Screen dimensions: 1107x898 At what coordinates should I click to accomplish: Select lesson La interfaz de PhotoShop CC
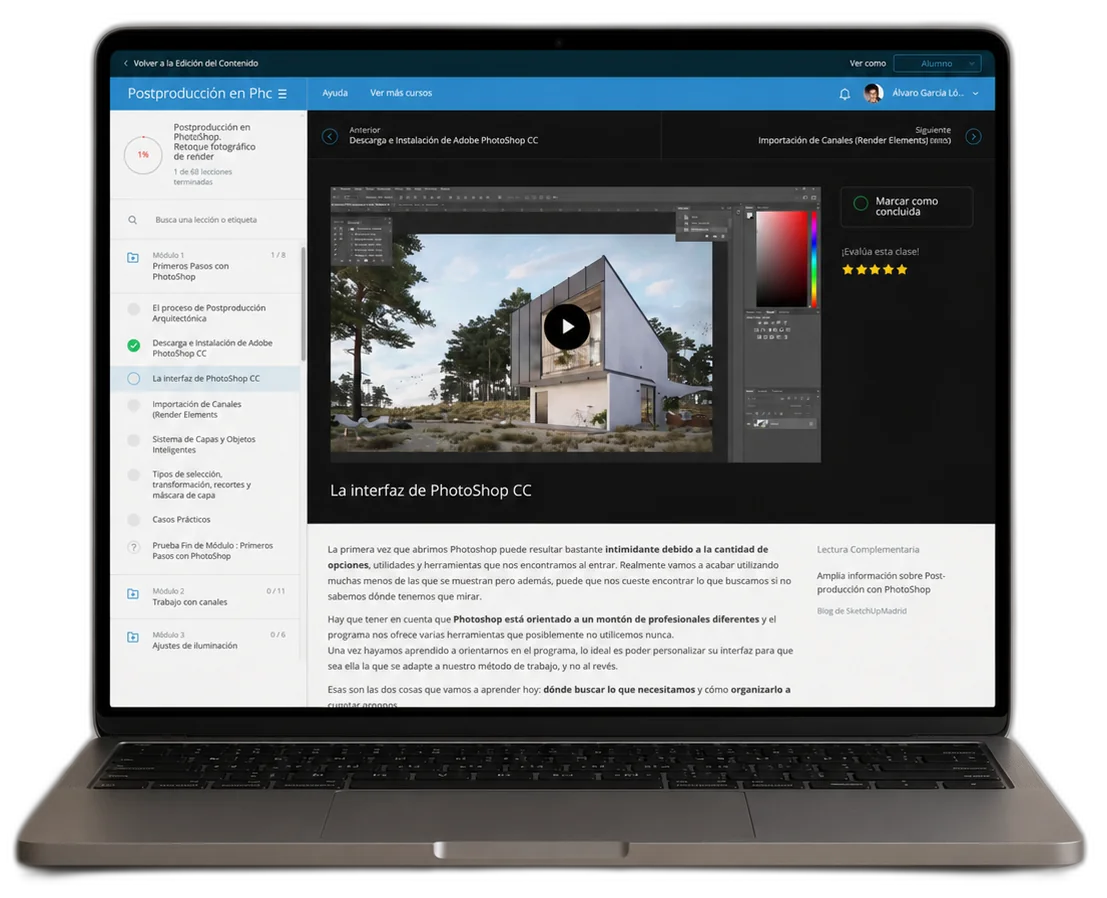click(205, 378)
